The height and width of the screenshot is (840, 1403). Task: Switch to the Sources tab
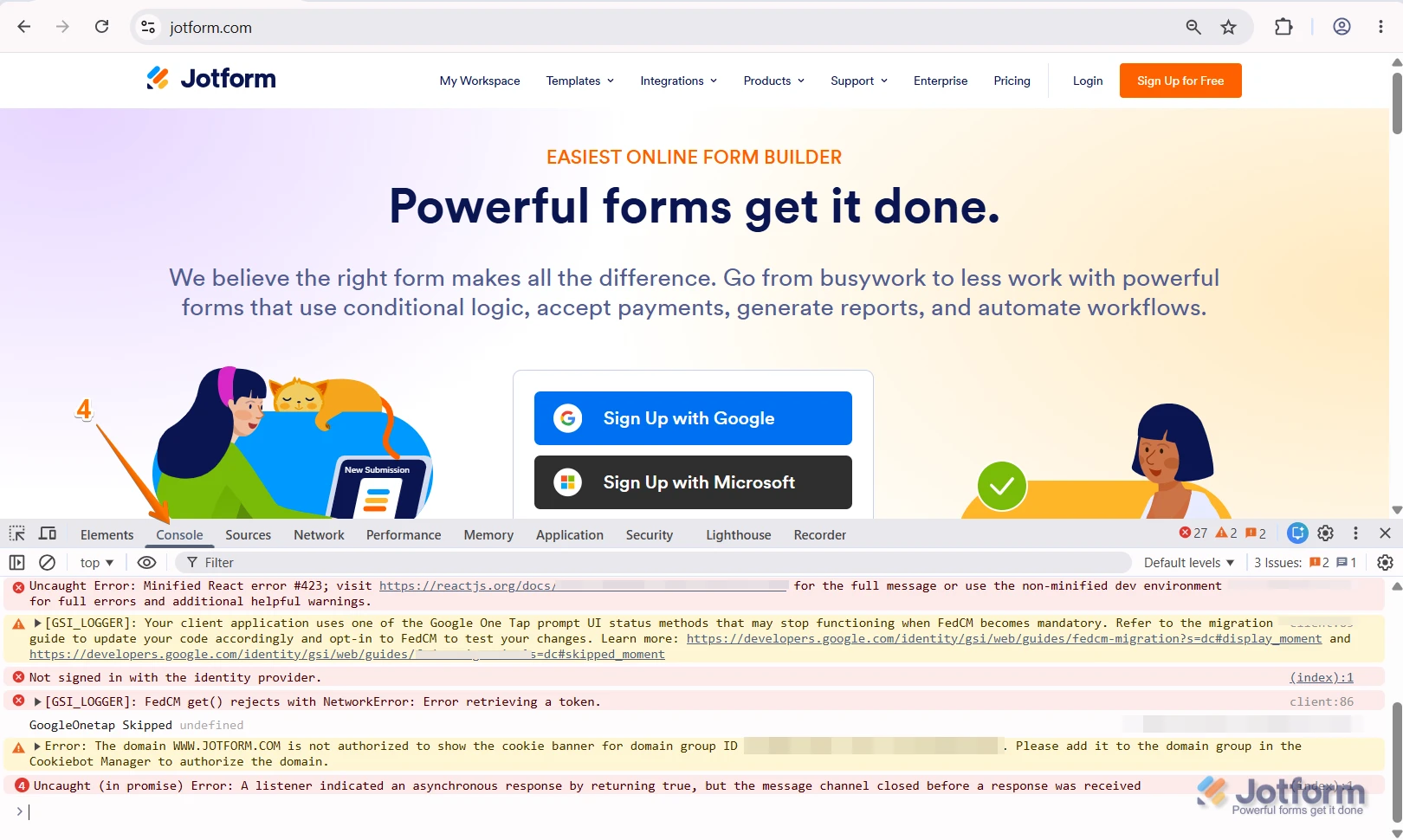[x=248, y=535]
